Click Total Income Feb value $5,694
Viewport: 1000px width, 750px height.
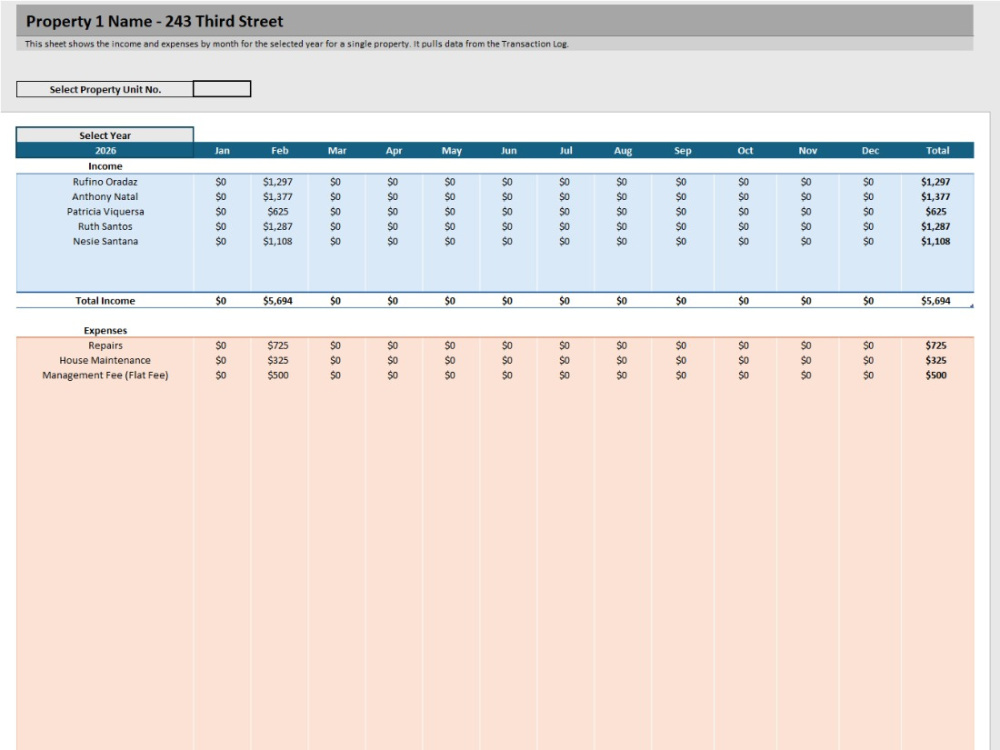[277, 300]
